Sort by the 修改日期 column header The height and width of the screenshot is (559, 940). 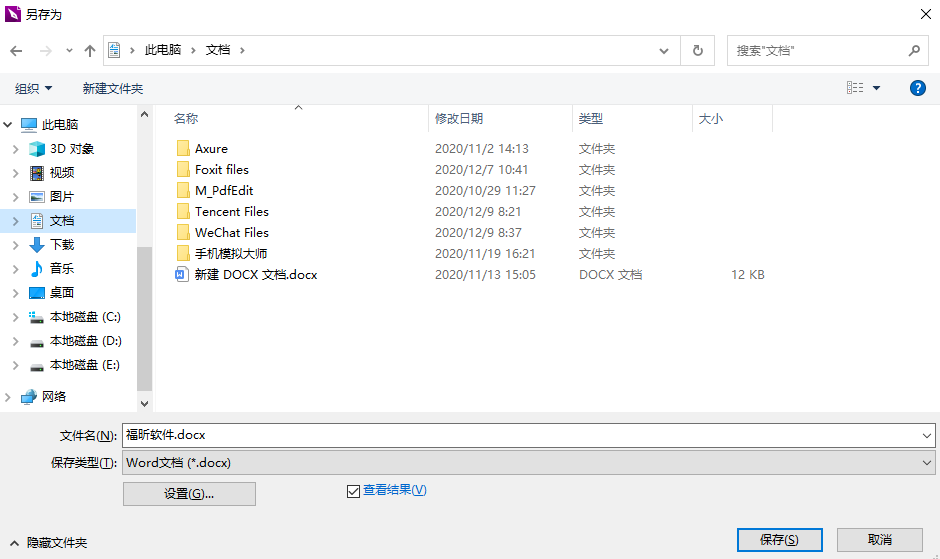click(x=459, y=119)
